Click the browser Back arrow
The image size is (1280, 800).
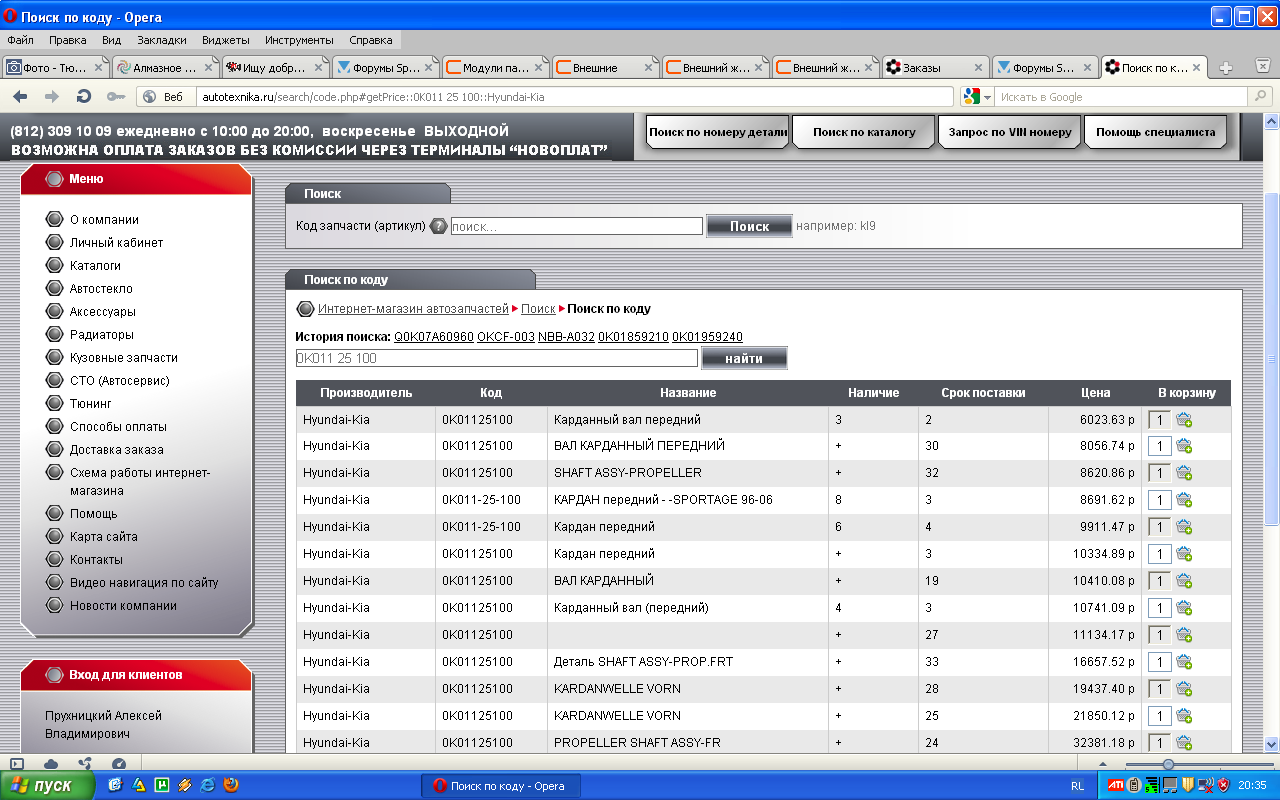[20, 97]
